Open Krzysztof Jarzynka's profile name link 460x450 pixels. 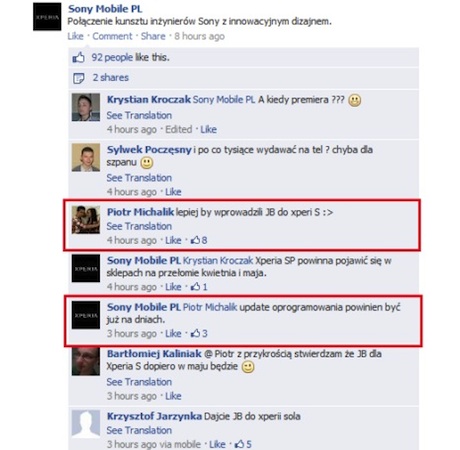point(154,416)
